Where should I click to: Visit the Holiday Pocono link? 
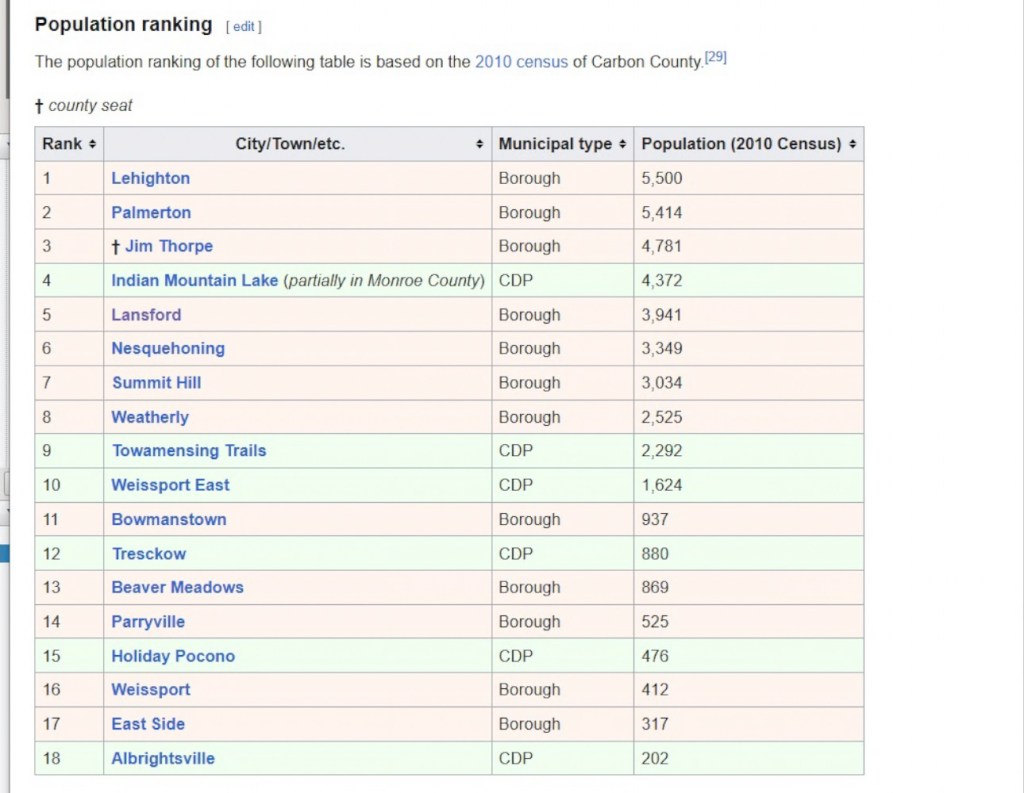click(x=173, y=656)
